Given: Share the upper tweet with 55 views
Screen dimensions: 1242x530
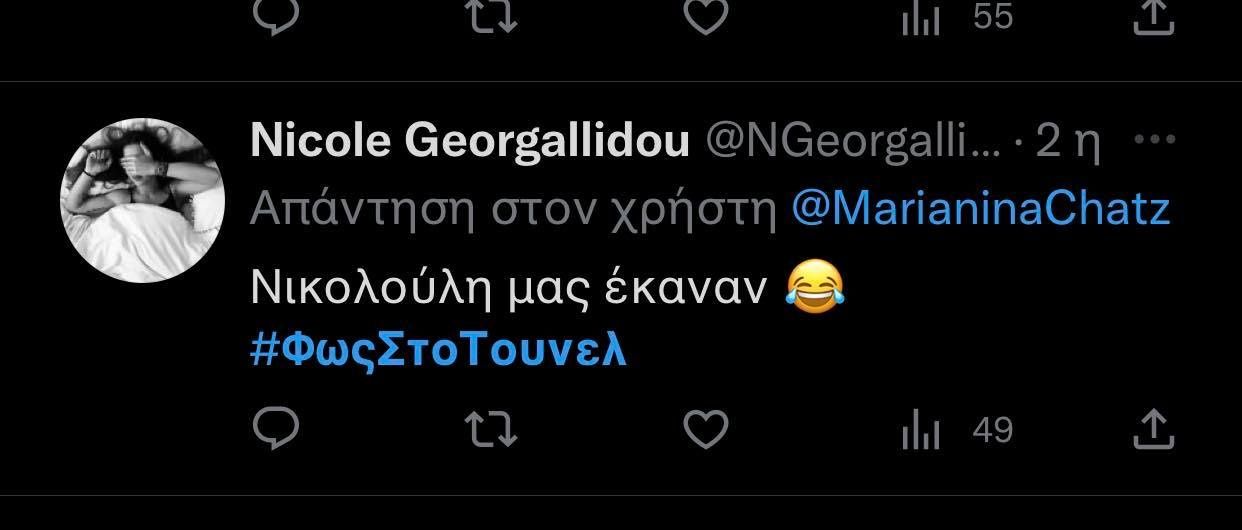Looking at the screenshot, I should coord(1151,17).
